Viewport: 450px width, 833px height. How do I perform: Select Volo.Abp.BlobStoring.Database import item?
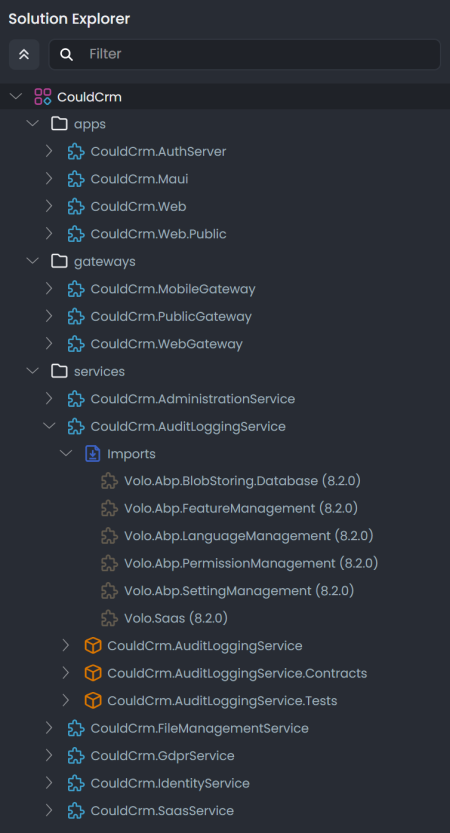pos(242,481)
